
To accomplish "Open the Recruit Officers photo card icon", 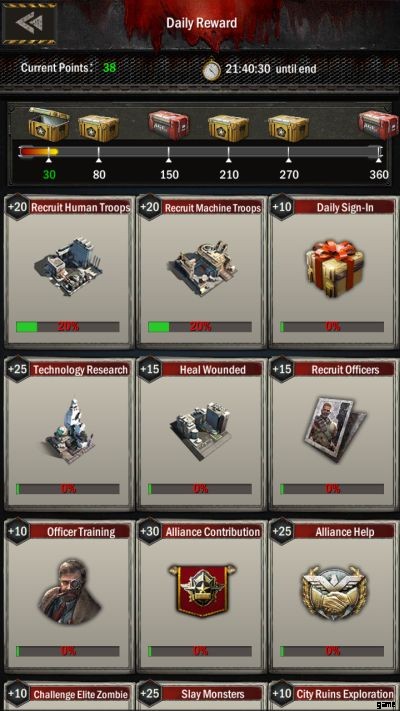I will point(334,429).
